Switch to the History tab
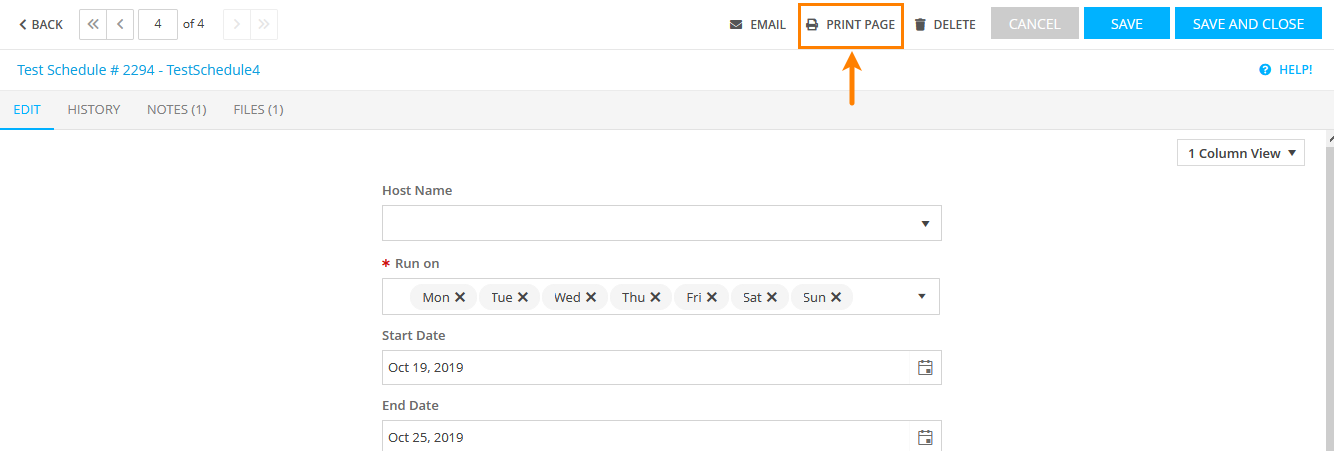The height and width of the screenshot is (451, 1334). pyautogui.click(x=94, y=110)
